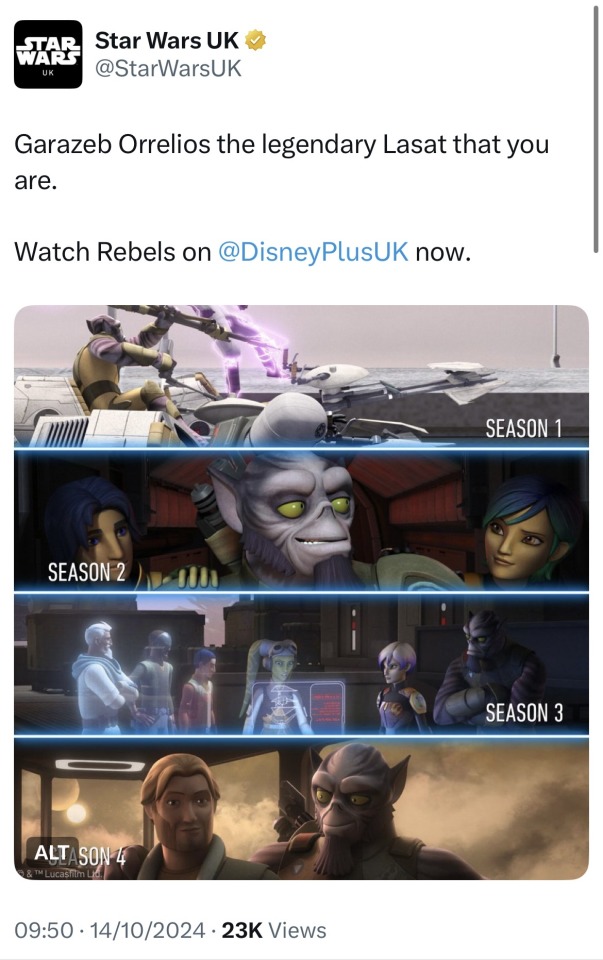The width and height of the screenshot is (603, 960).
Task: Open the Star Wars UK profile avatar
Action: 48,54
